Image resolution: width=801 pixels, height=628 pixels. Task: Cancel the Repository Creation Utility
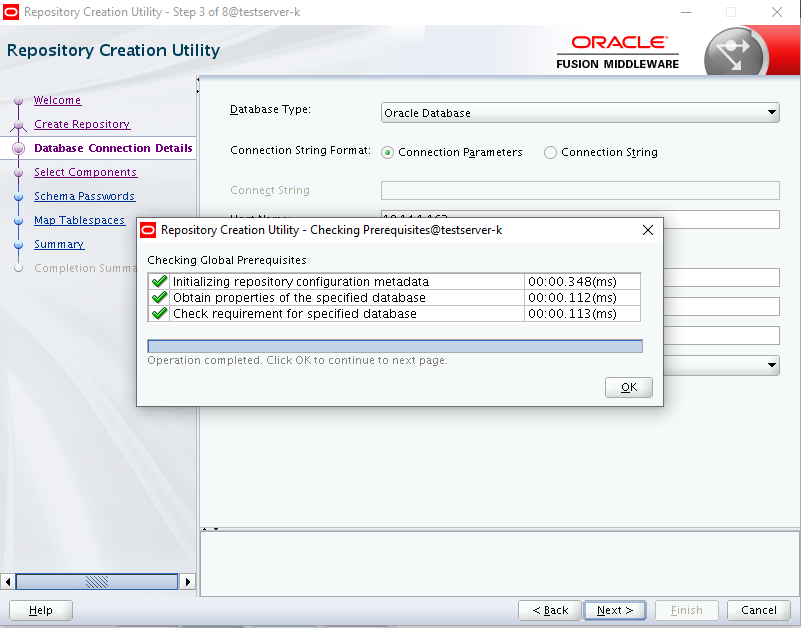[759, 610]
